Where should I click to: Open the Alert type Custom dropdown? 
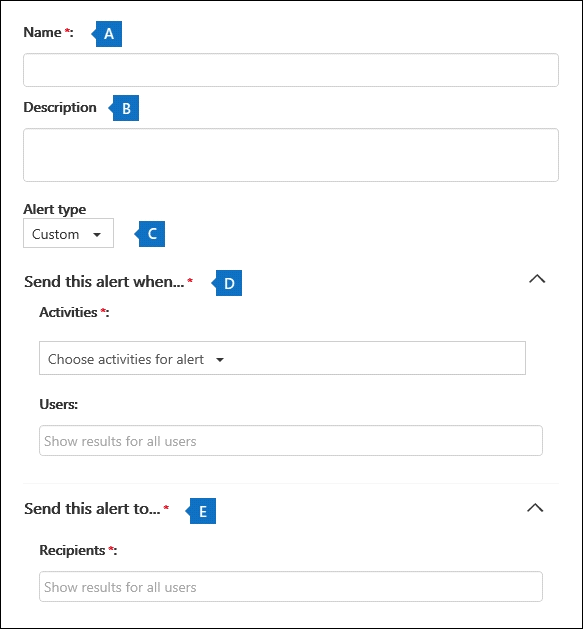click(68, 233)
